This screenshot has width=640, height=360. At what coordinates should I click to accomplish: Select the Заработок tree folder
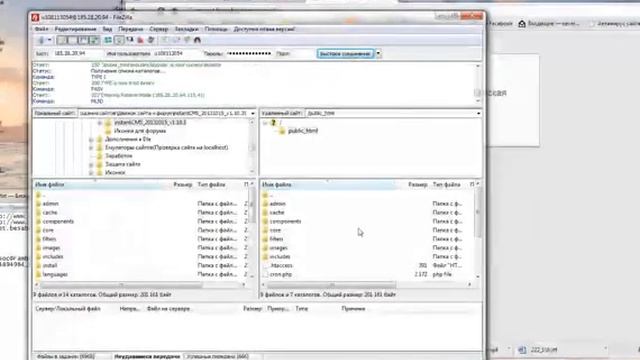coord(119,156)
